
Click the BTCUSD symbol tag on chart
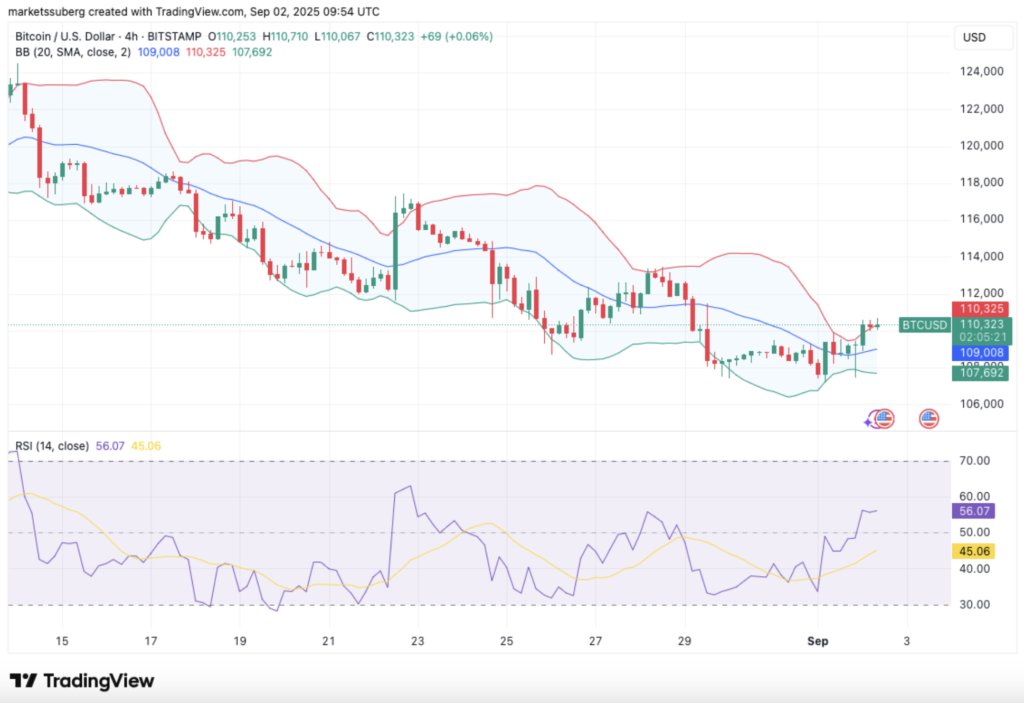tap(925, 325)
